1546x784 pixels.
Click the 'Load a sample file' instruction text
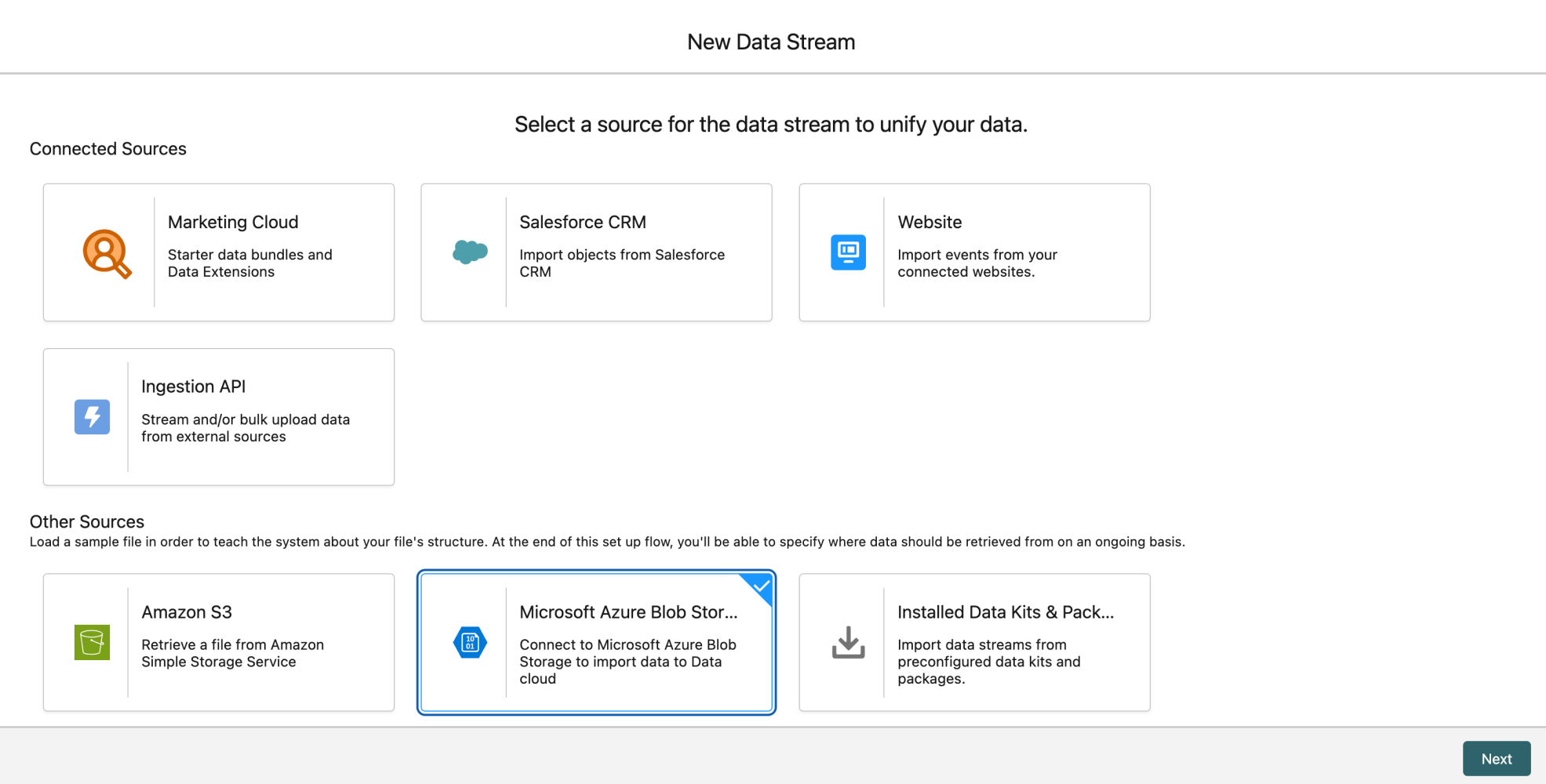point(607,542)
